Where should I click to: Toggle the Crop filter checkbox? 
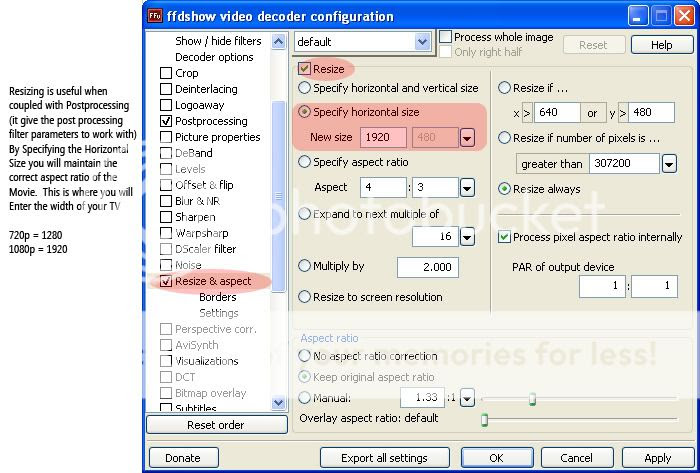tap(166, 73)
